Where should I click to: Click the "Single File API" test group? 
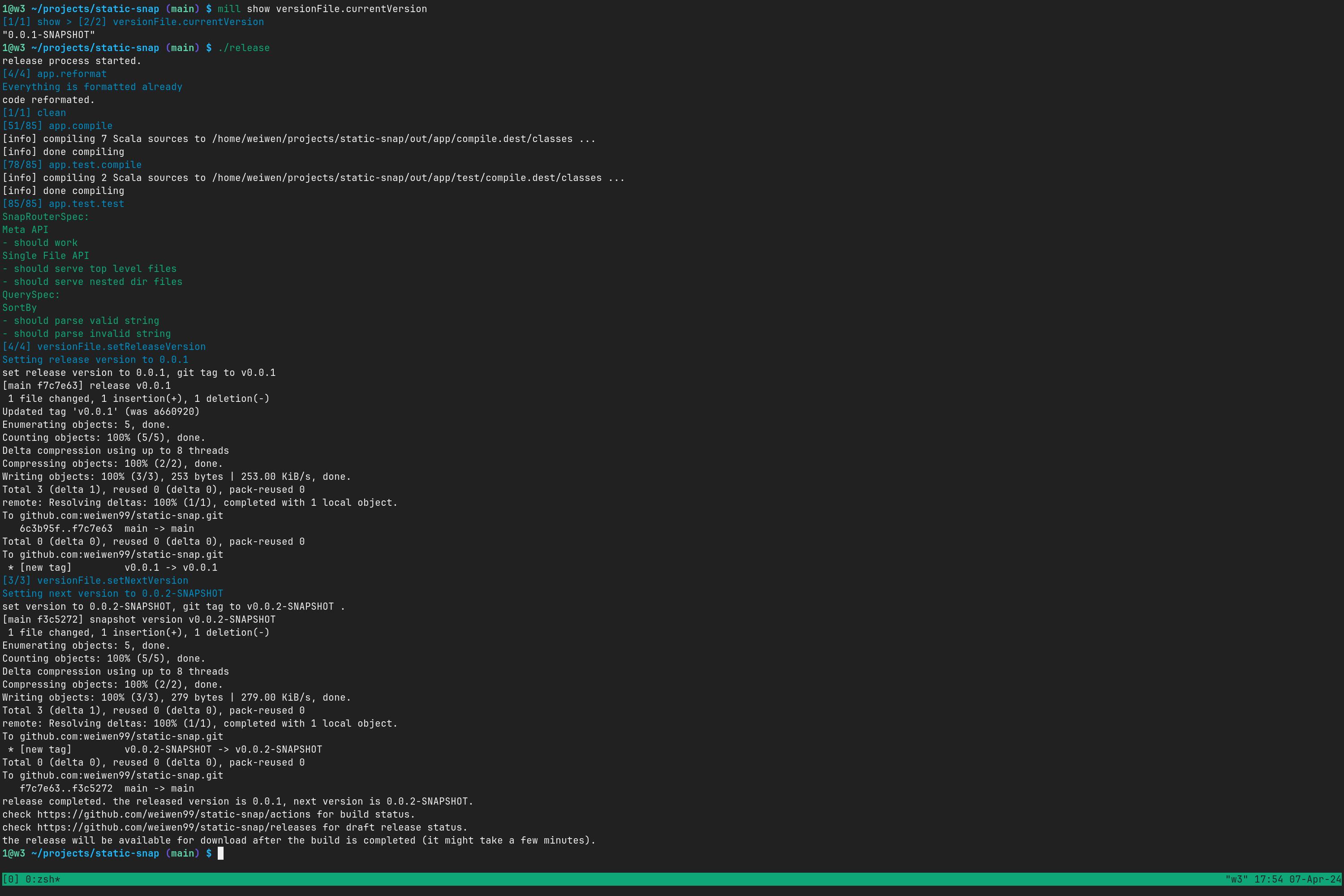tap(46, 256)
